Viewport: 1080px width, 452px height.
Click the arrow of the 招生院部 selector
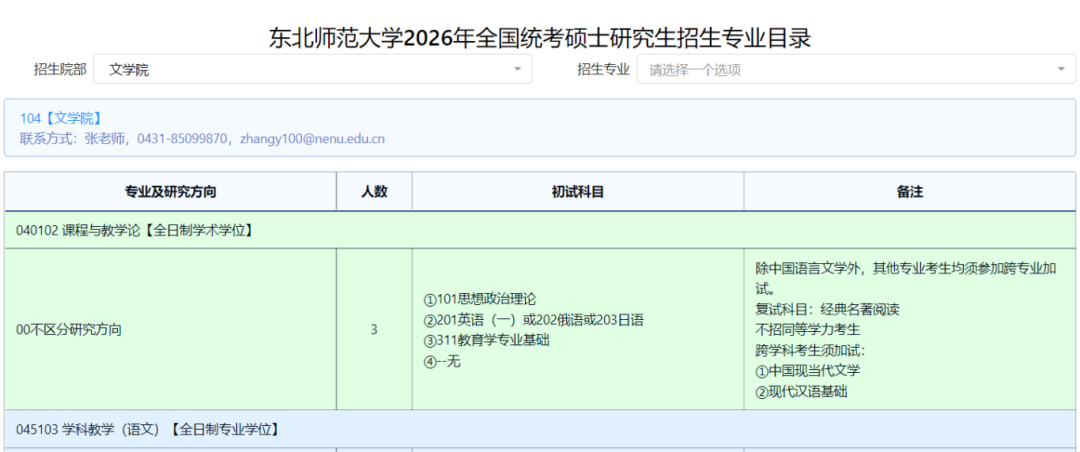coord(517,70)
